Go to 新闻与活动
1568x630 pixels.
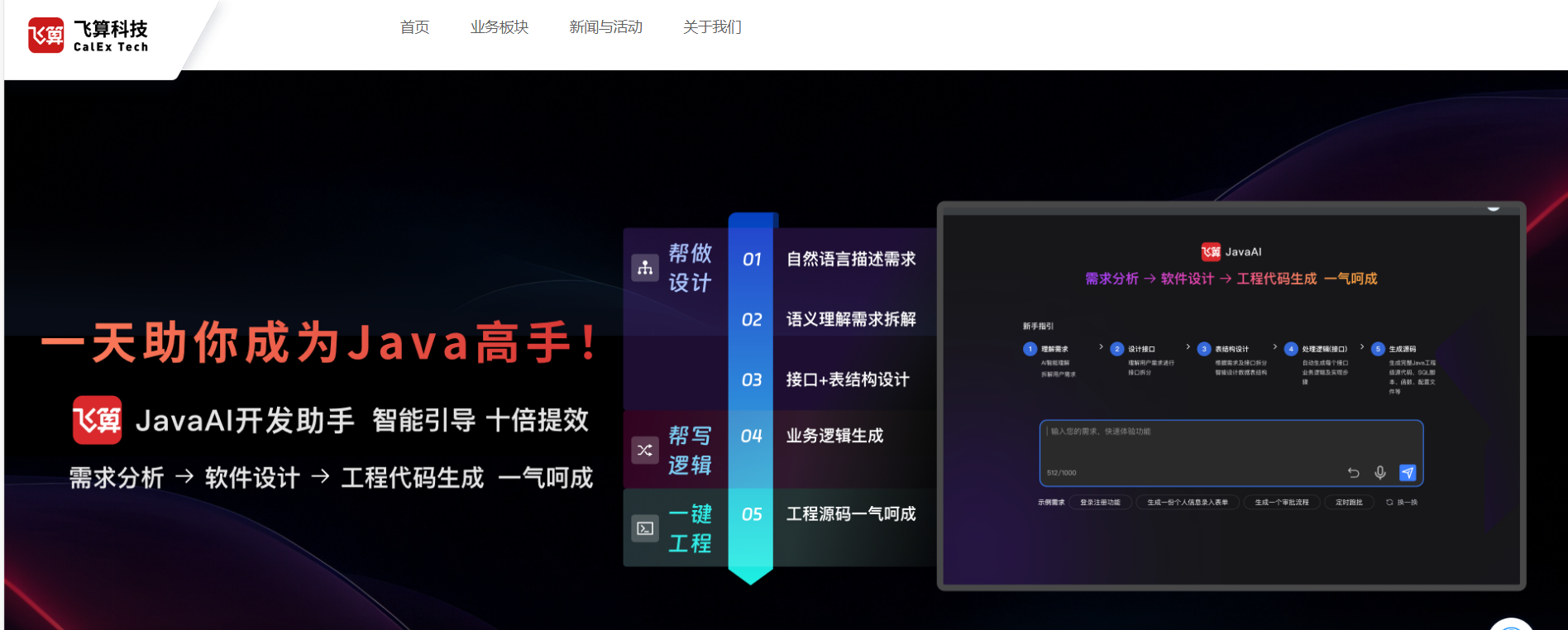[x=605, y=27]
